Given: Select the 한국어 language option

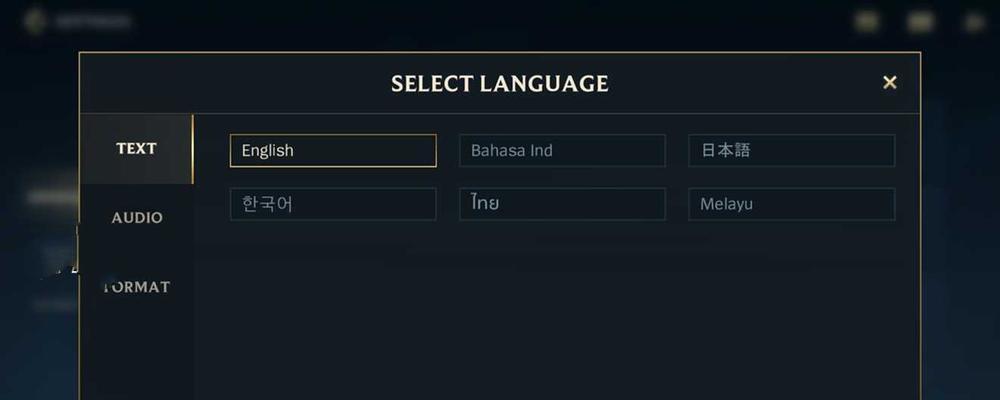Looking at the screenshot, I should (x=333, y=204).
